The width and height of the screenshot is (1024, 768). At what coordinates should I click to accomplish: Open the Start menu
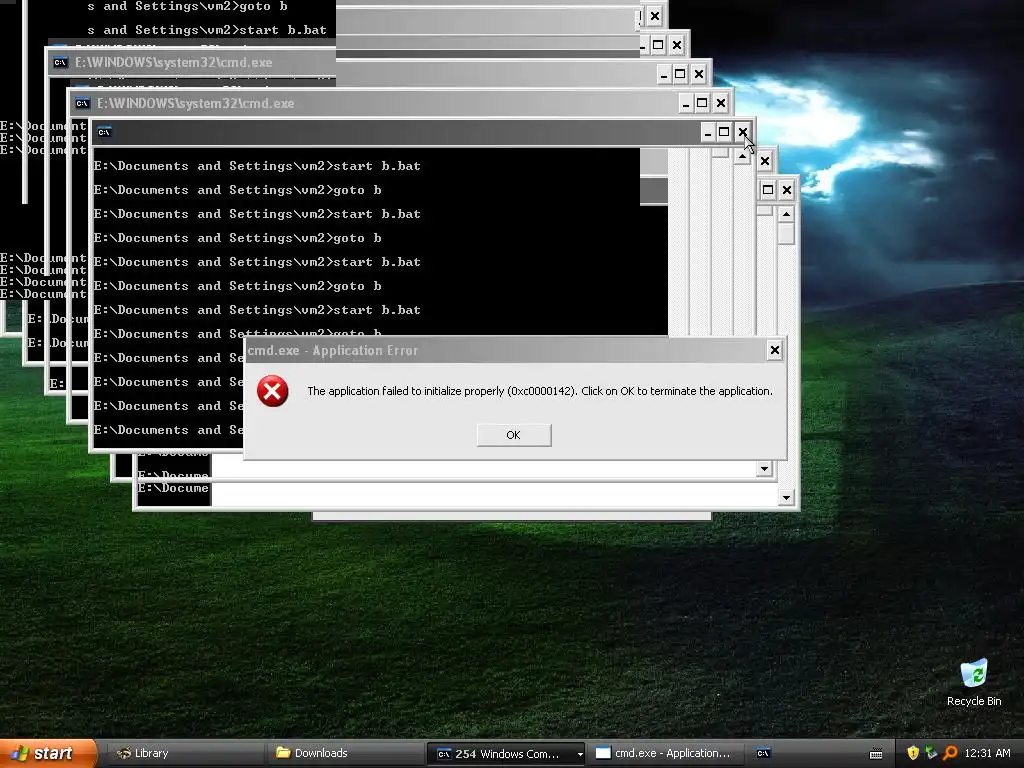coord(47,753)
